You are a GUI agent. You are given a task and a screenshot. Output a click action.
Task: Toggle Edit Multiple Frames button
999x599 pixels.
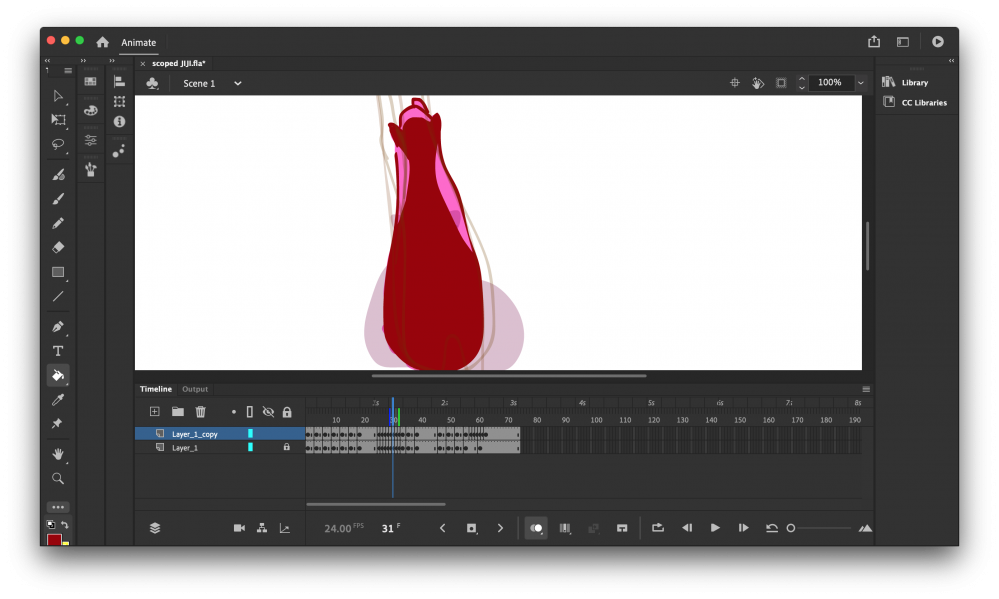tap(565, 528)
